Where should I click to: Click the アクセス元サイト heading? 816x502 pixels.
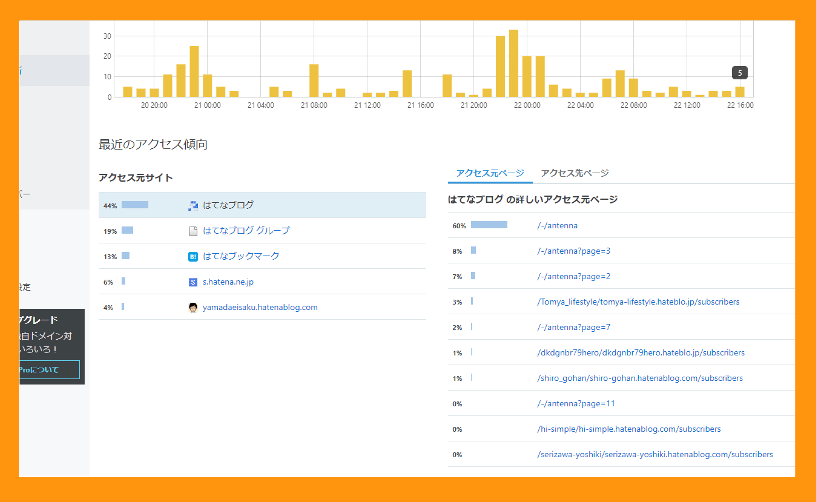pos(136,178)
